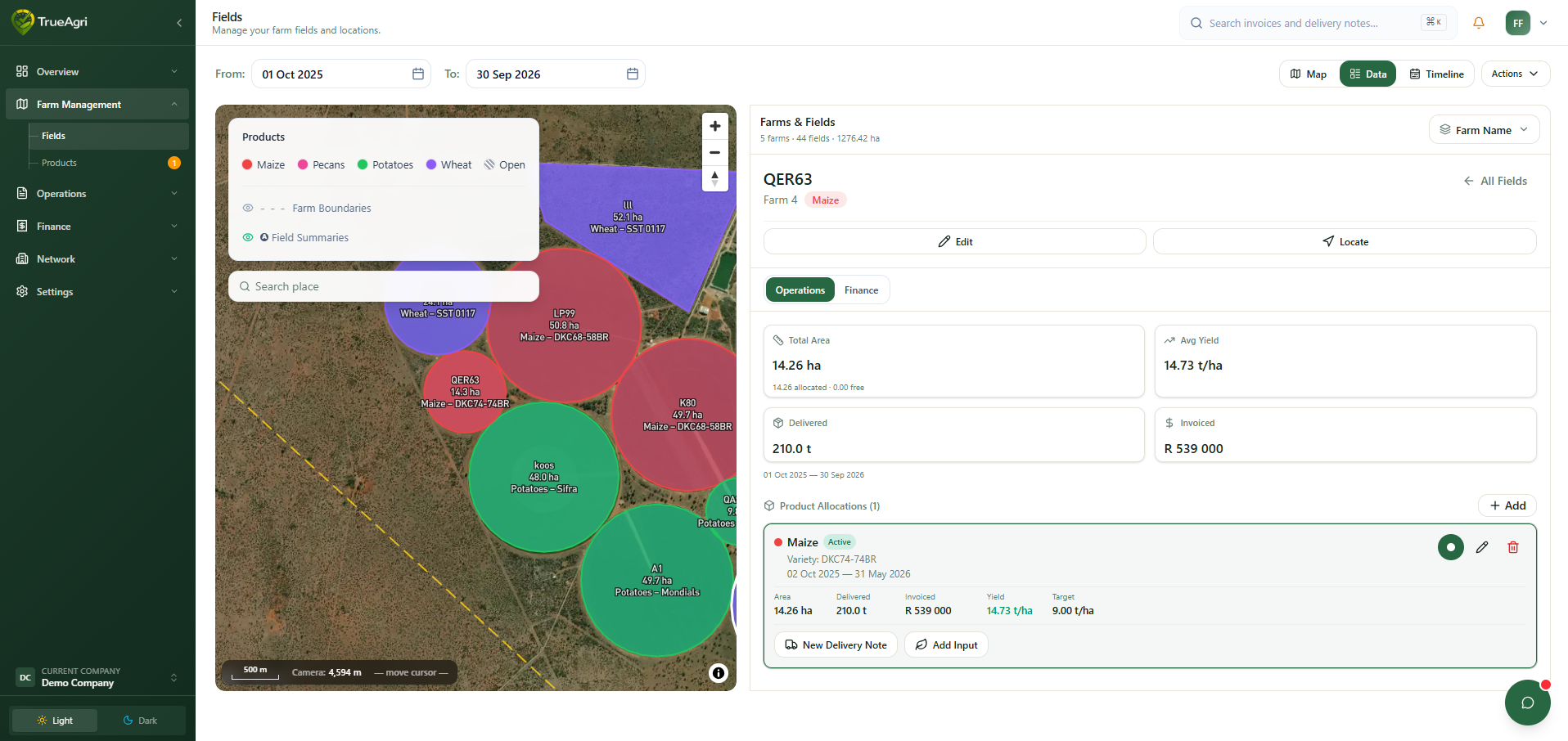Switch to Timeline view

click(1436, 74)
